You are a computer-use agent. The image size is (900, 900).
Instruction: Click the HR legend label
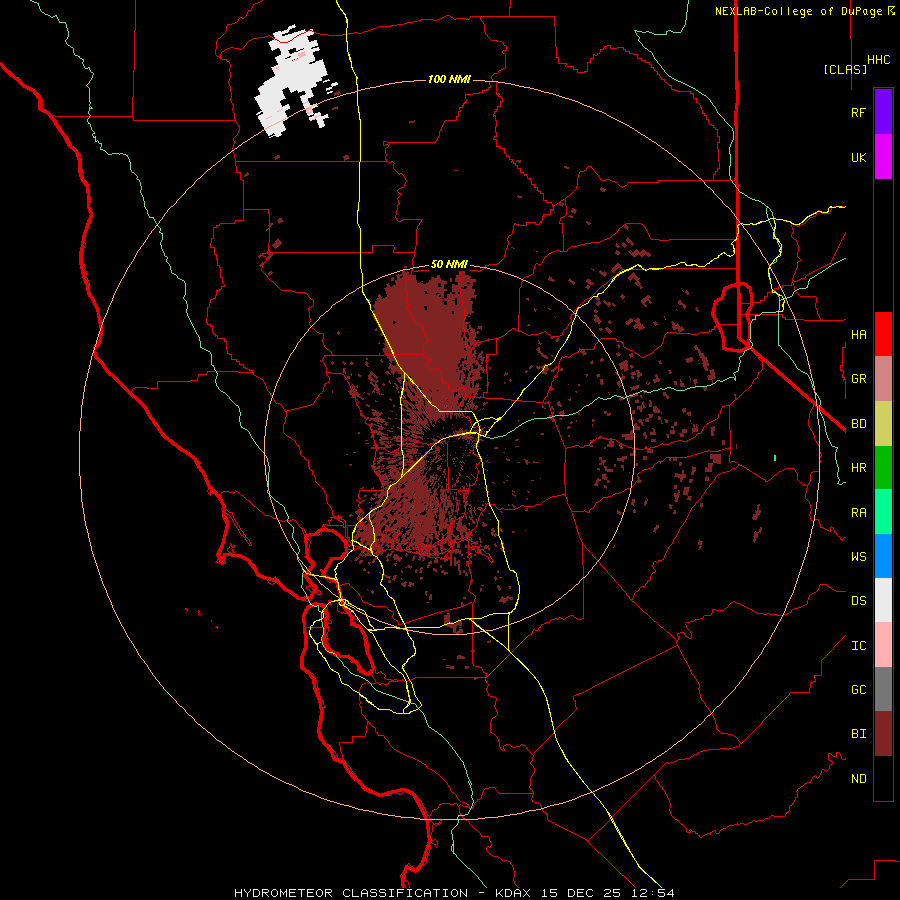pyautogui.click(x=858, y=468)
